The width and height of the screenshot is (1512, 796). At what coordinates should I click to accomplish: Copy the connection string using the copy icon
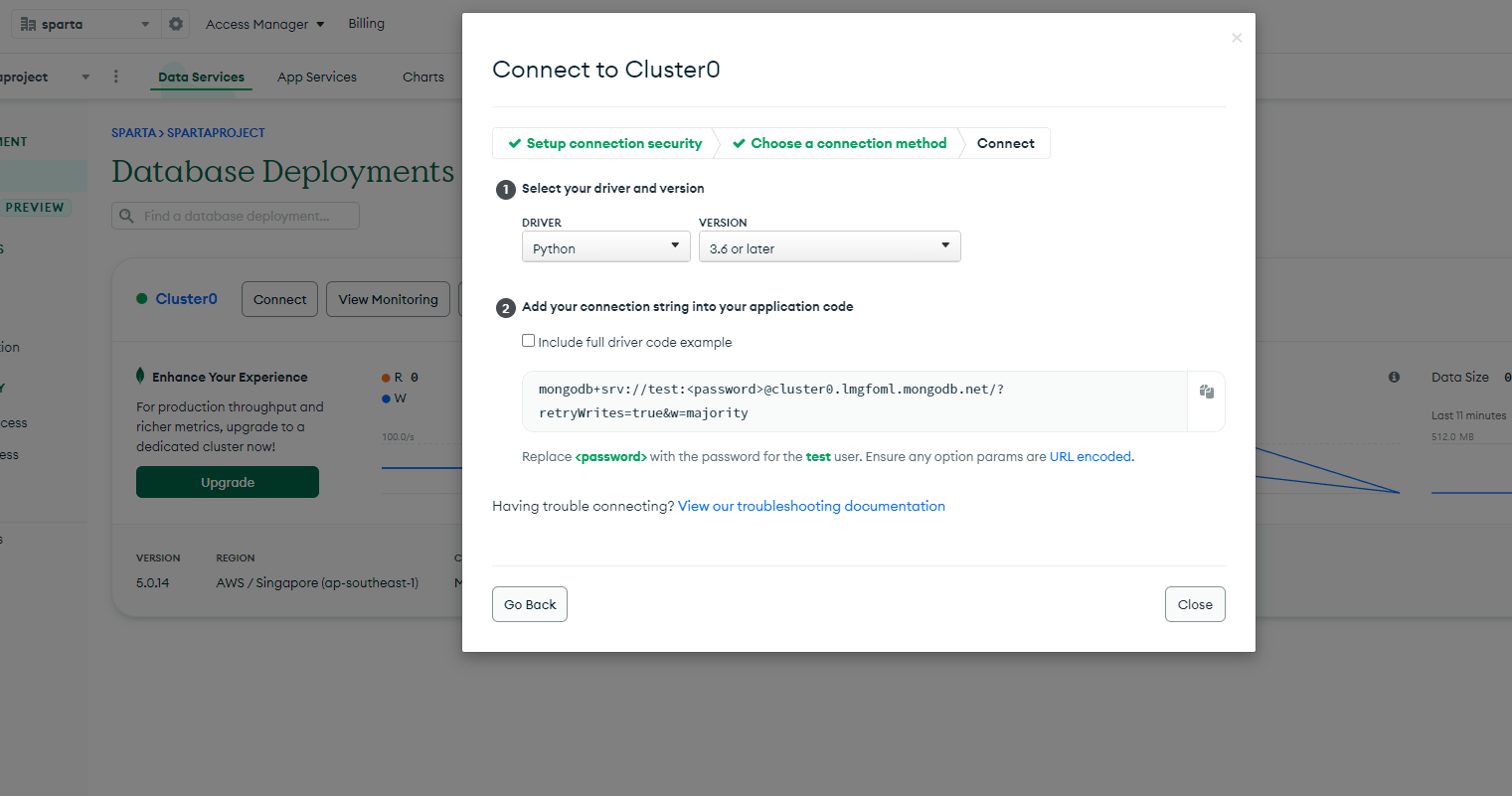coord(1206,392)
